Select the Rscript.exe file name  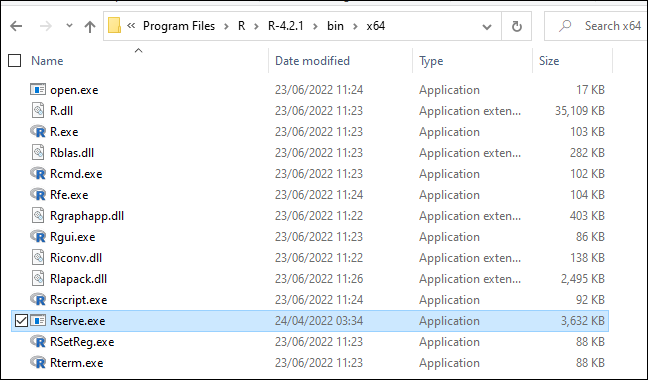point(79,300)
